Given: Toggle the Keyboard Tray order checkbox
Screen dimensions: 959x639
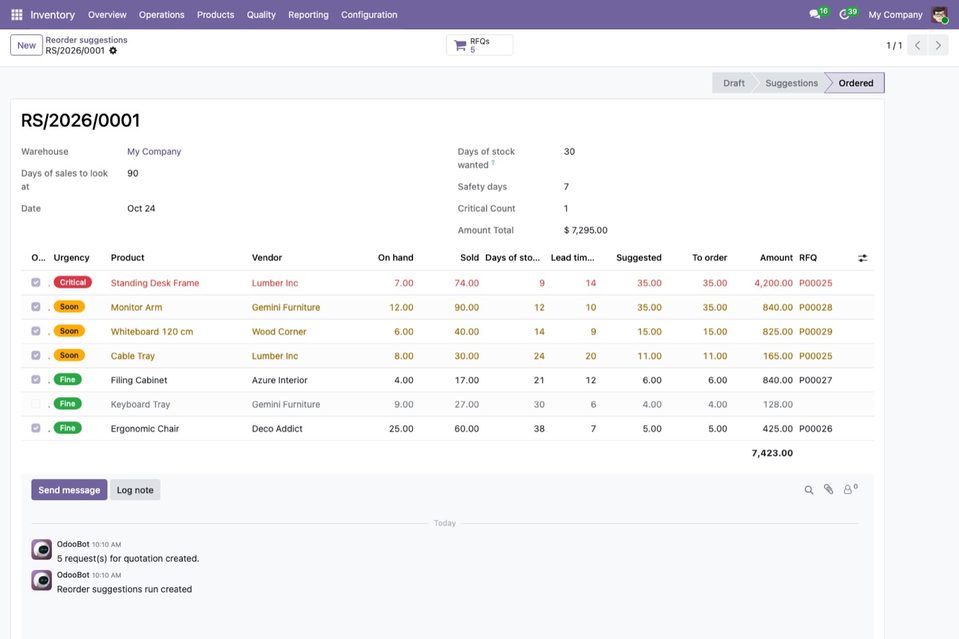Looking at the screenshot, I should (35, 404).
